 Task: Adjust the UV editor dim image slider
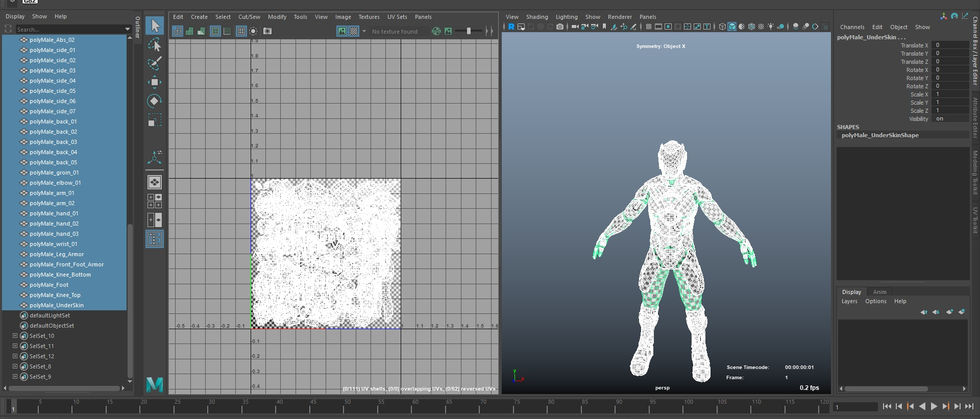[x=468, y=31]
